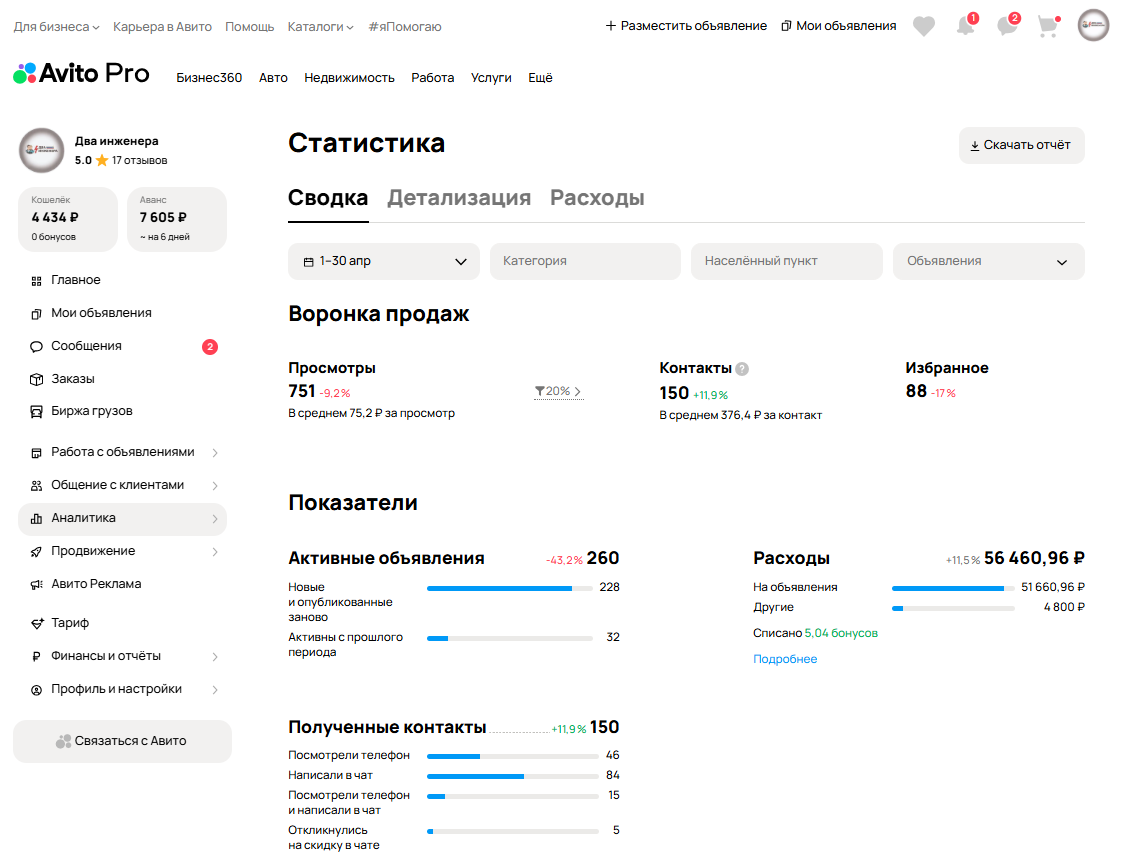Click the Биржа грузов truck icon
The width and height of the screenshot is (1123, 858).
[37, 412]
